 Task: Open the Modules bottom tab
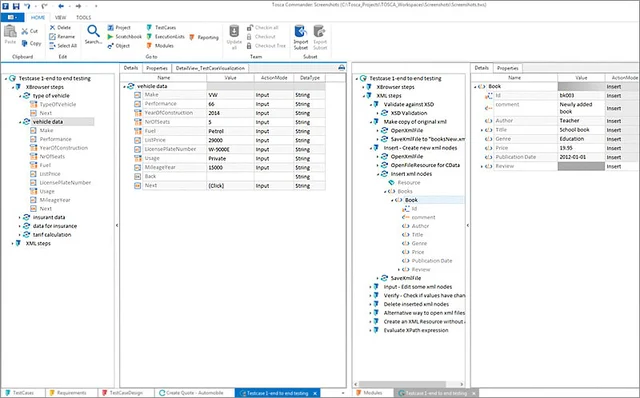click(373, 393)
